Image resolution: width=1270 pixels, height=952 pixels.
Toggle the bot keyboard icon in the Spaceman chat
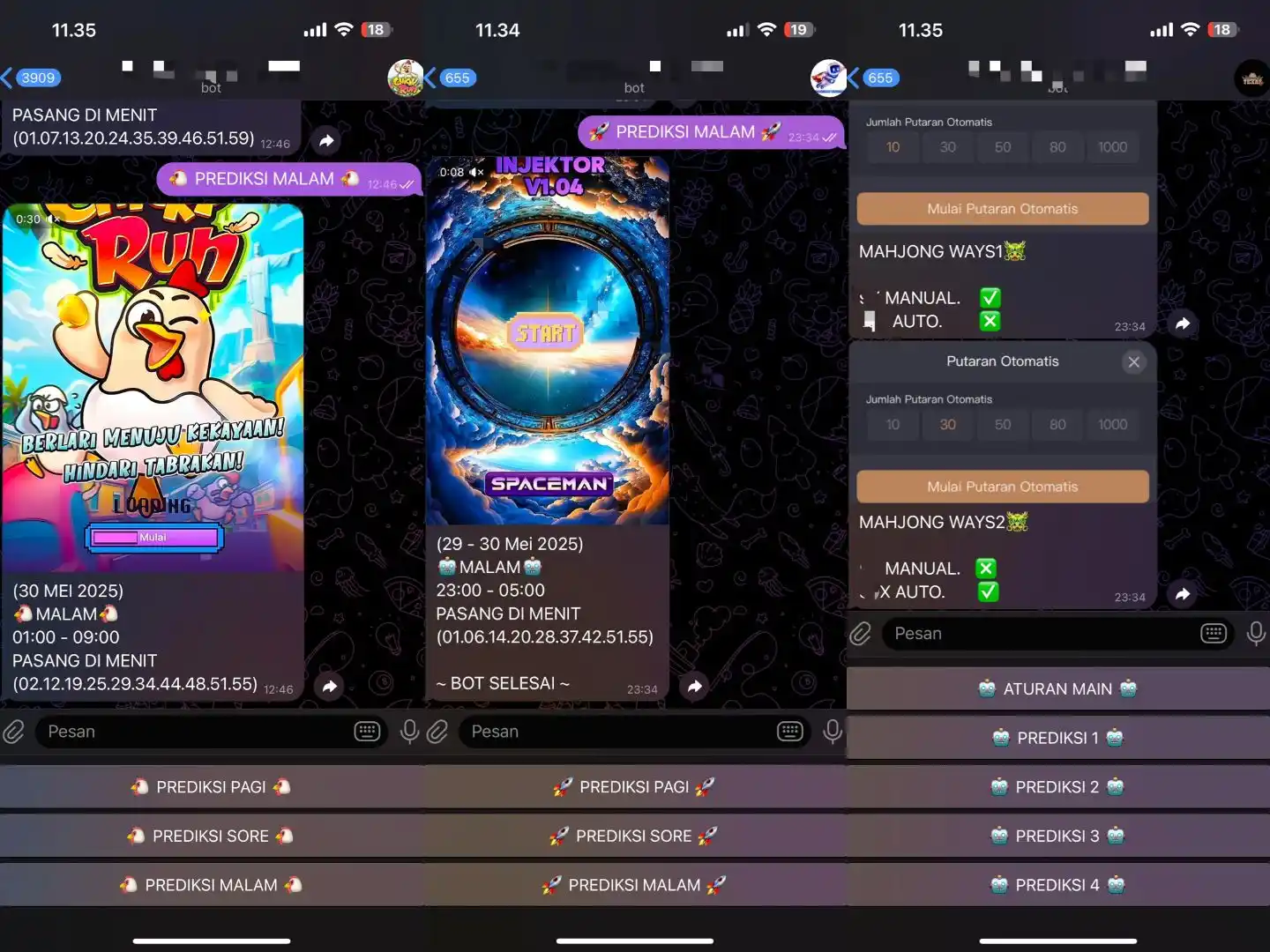coord(790,731)
